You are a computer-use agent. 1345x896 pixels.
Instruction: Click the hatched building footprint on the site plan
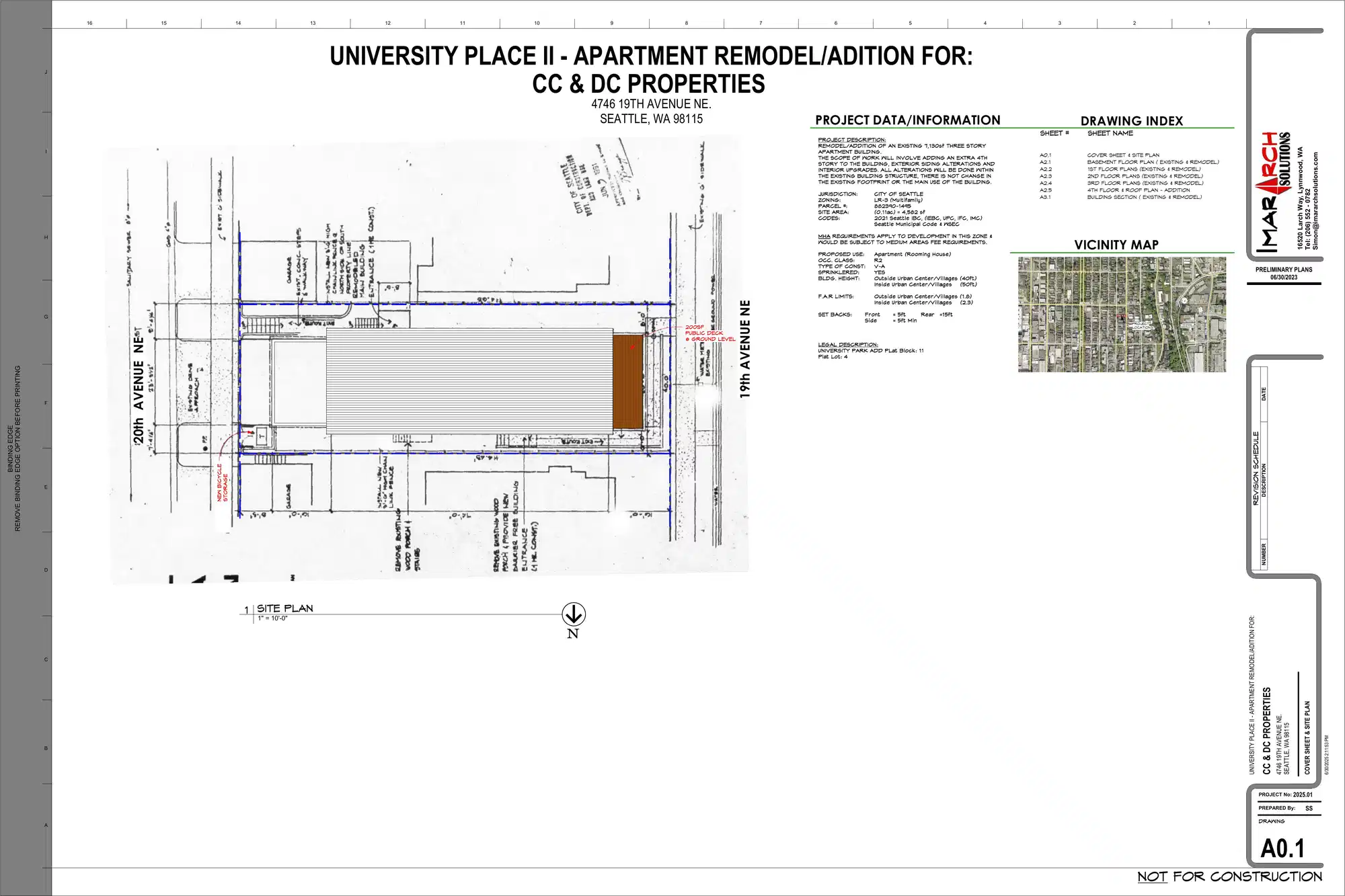tap(469, 381)
